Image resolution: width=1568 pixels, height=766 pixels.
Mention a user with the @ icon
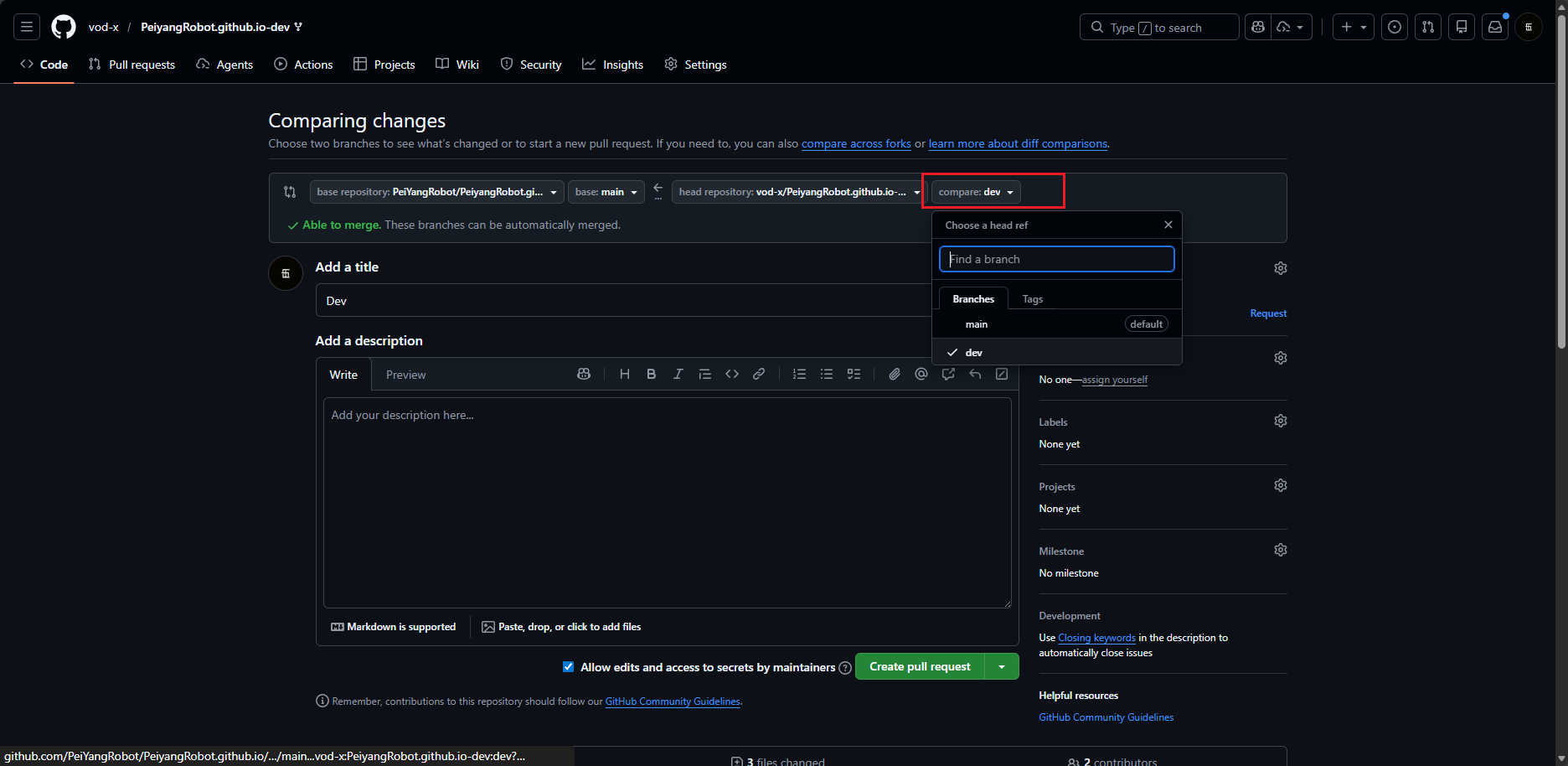921,374
